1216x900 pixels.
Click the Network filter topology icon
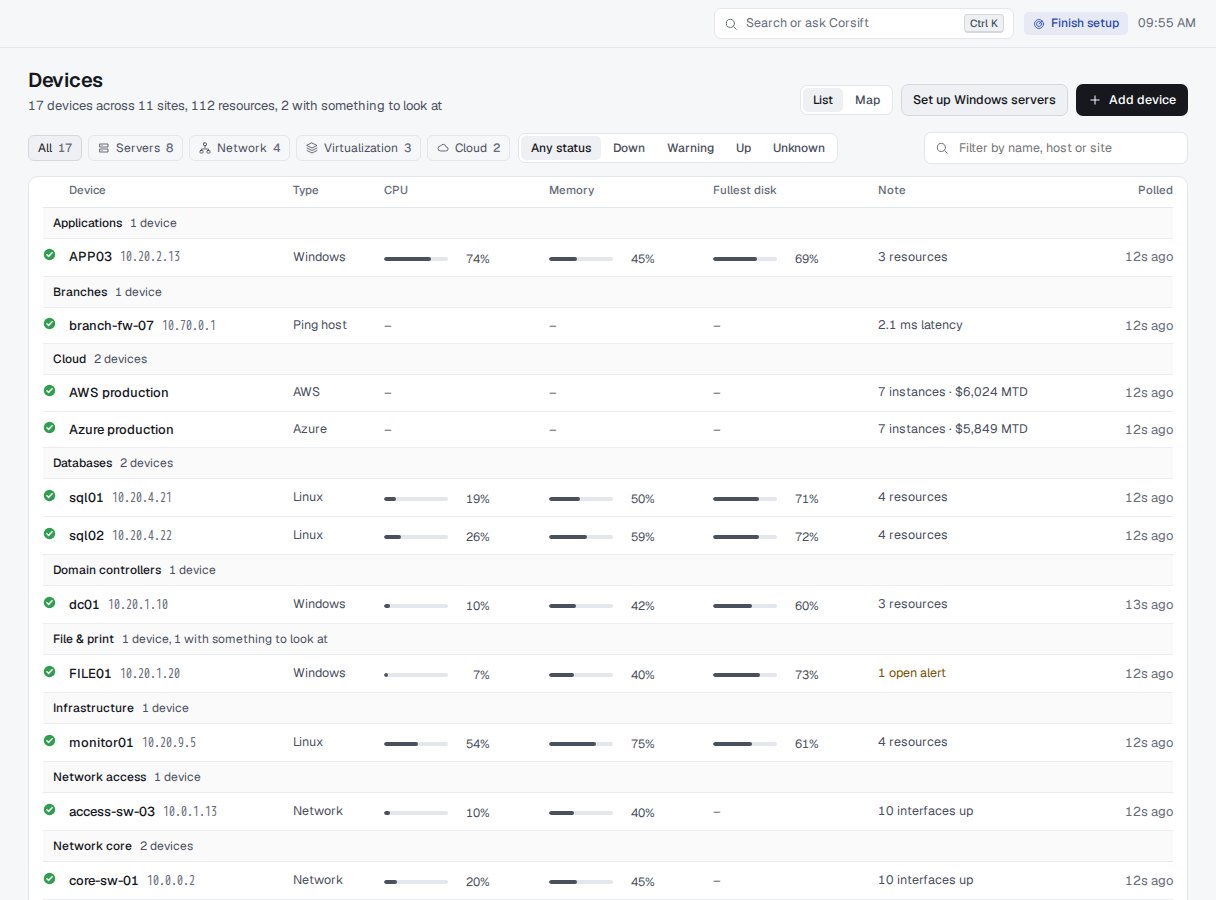205,148
